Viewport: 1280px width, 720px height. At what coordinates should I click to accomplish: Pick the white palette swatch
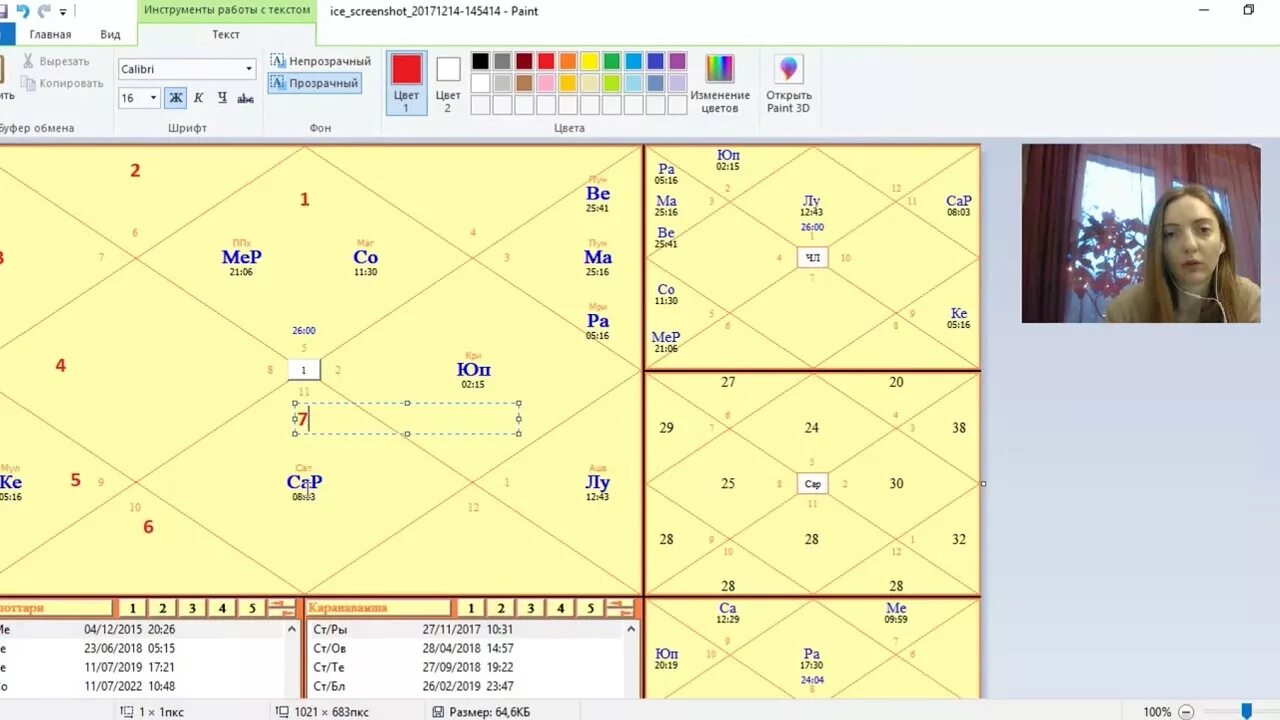pos(481,83)
